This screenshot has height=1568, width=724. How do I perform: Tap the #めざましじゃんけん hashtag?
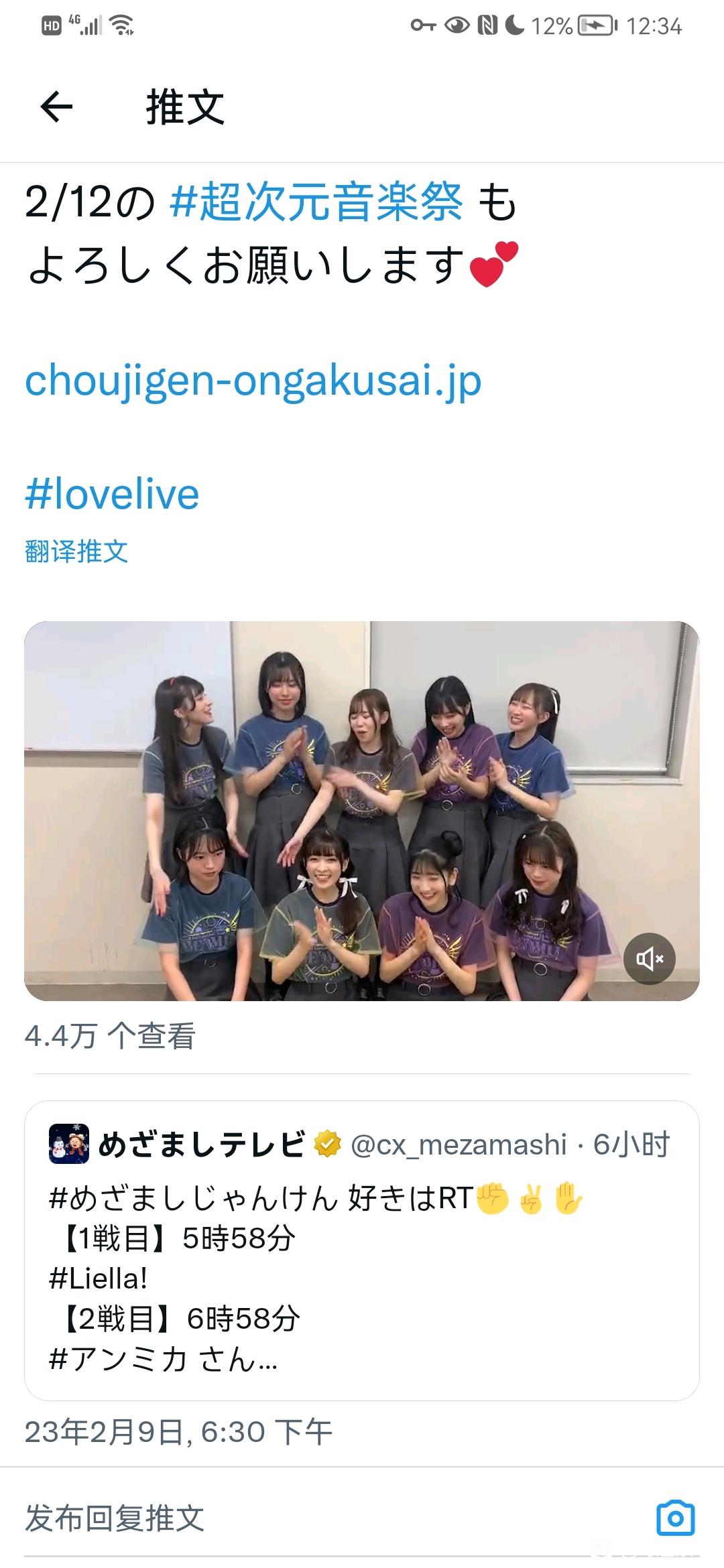[x=193, y=1199]
